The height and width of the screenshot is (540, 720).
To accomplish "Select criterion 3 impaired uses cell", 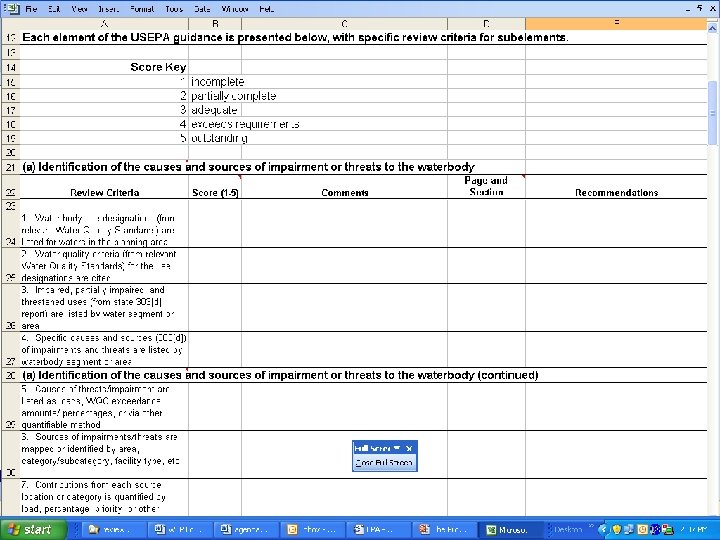I will coord(104,308).
